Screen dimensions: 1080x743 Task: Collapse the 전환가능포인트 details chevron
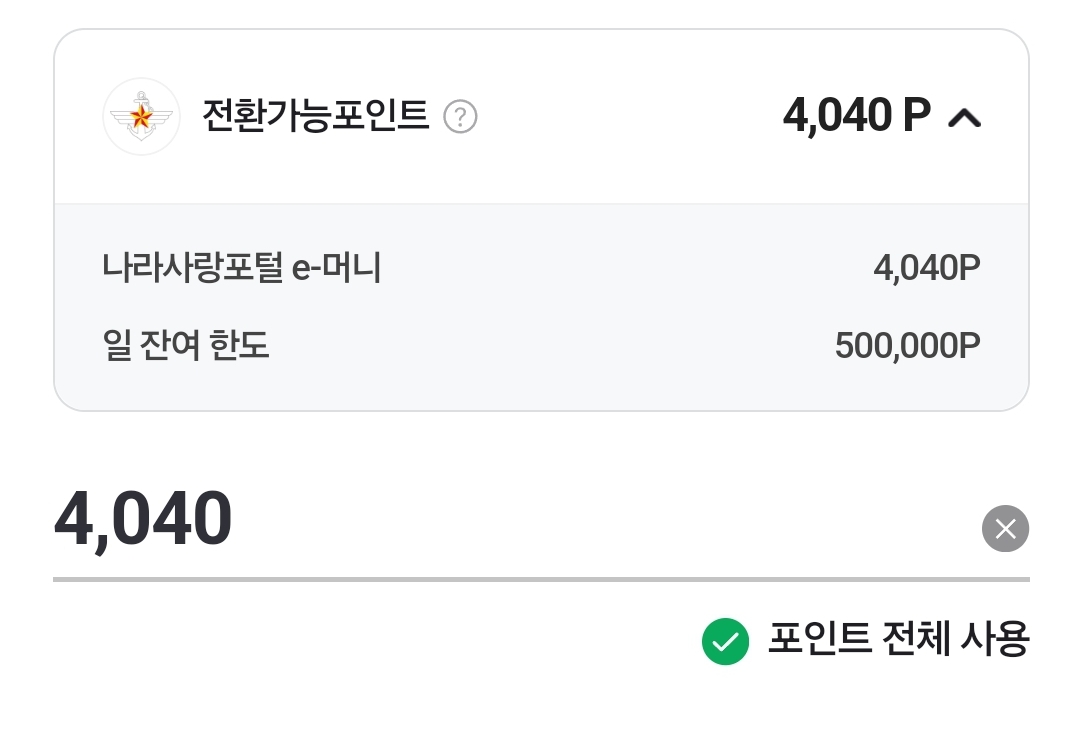click(x=964, y=118)
